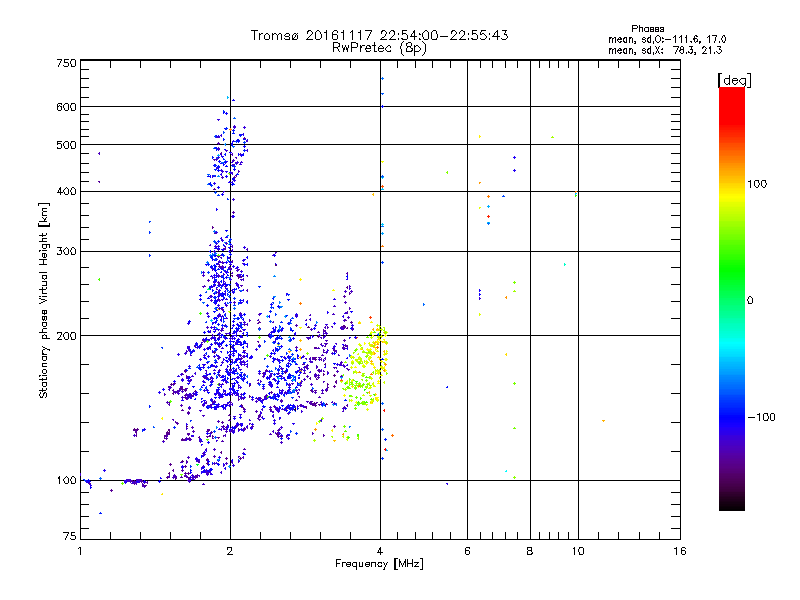Click the 'Frequency [MHz]' axis label
Viewport: 800px width, 600px height.
point(379,564)
